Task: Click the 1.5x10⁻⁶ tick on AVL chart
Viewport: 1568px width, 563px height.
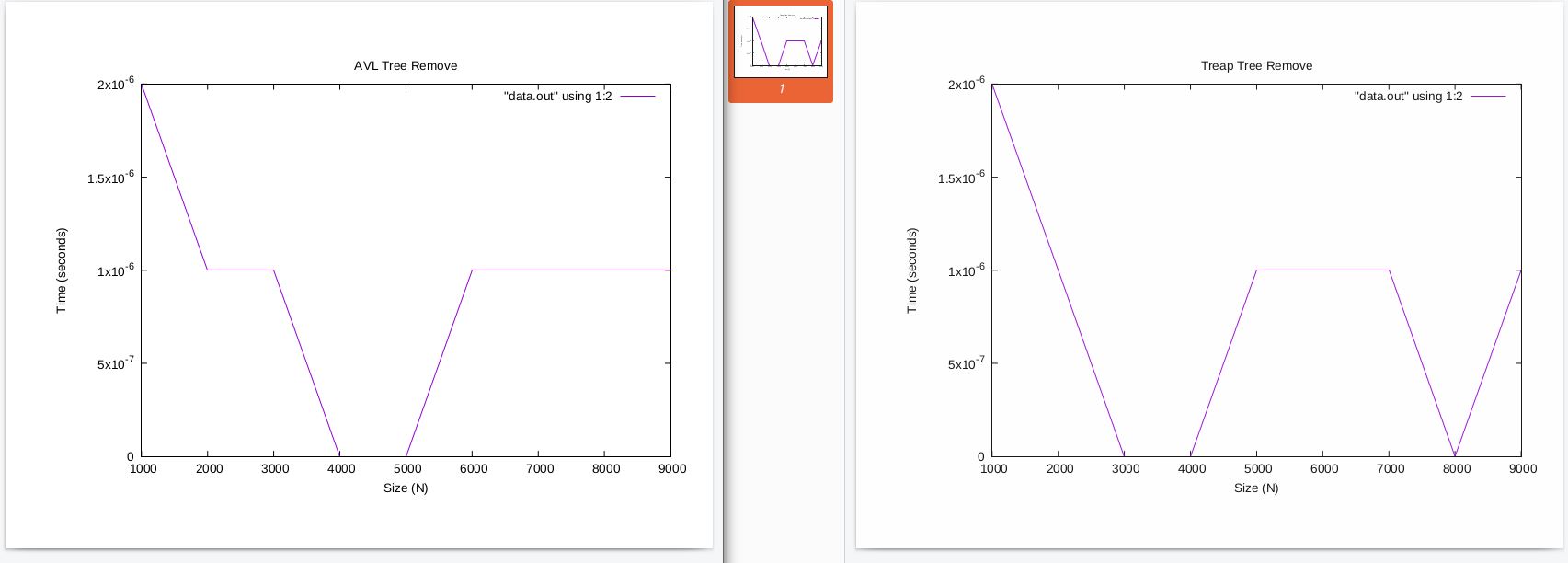Action: (110, 177)
